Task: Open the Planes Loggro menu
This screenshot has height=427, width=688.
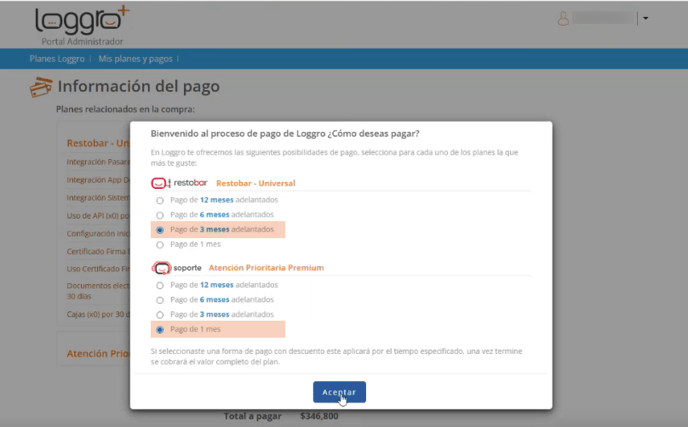Action: tap(58, 59)
